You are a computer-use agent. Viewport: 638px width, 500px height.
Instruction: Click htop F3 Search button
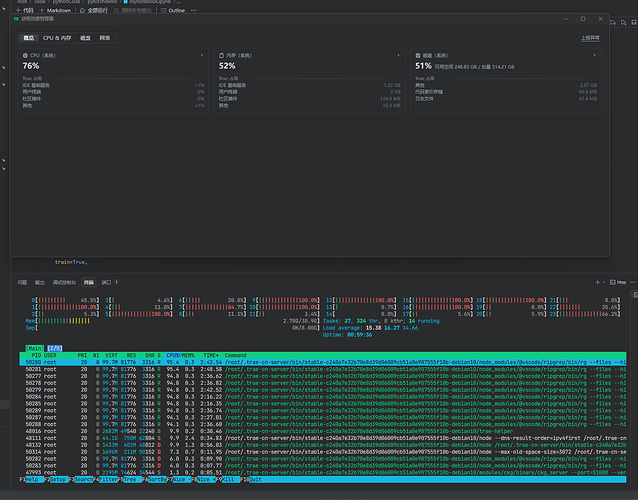tap(81, 480)
